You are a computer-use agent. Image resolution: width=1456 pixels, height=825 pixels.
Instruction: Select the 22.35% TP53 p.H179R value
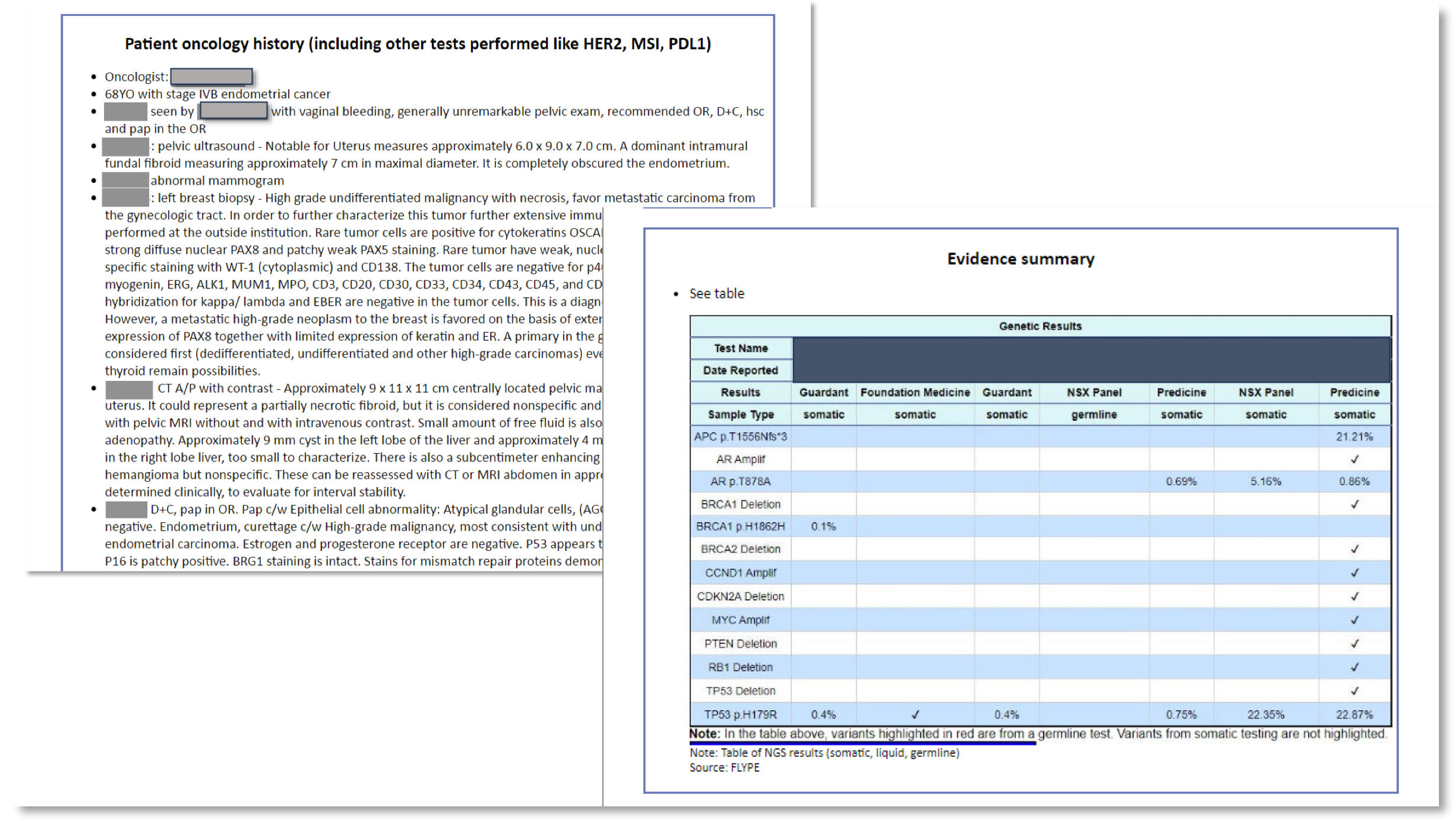[1266, 715]
